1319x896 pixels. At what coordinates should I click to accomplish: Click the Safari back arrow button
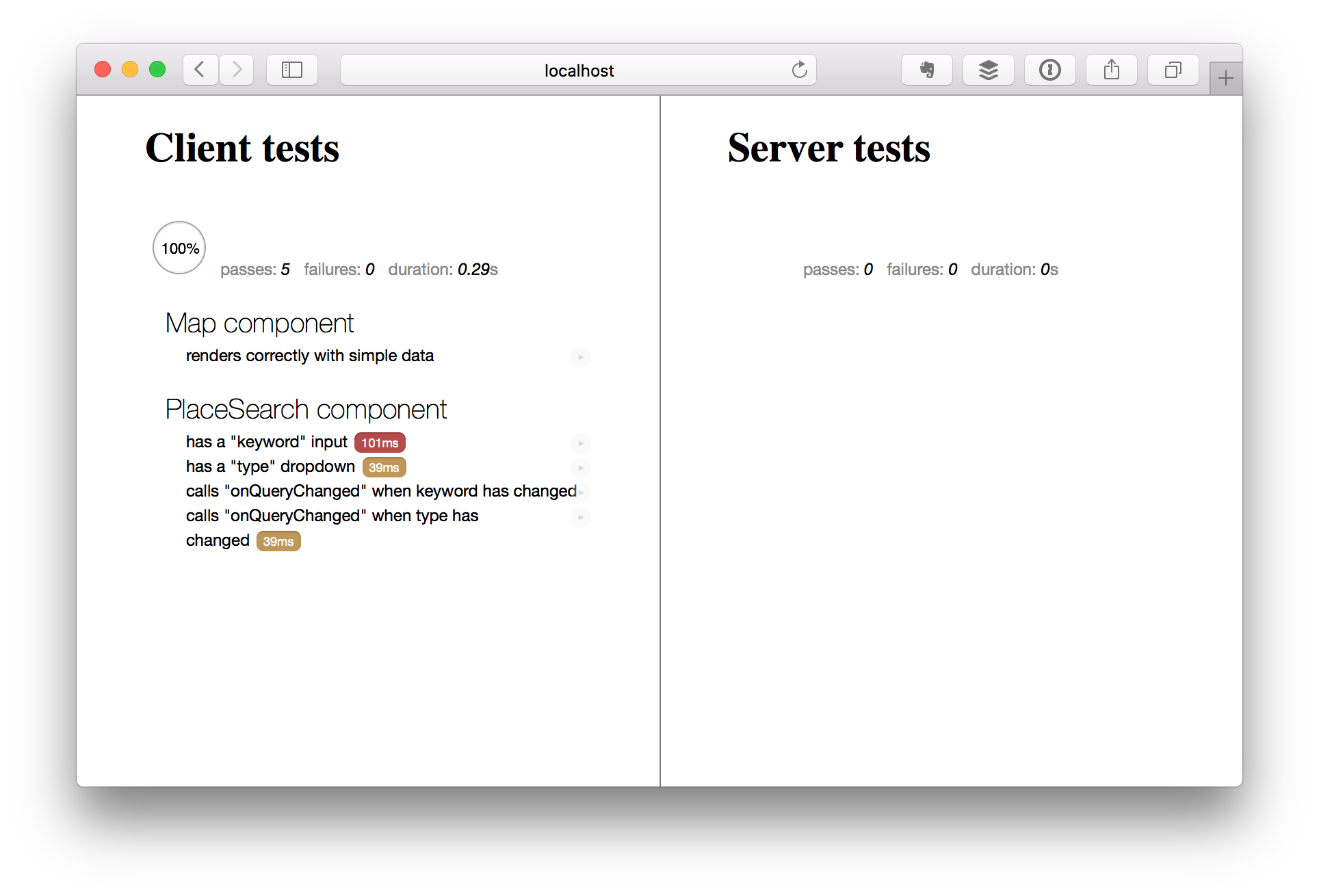[200, 70]
